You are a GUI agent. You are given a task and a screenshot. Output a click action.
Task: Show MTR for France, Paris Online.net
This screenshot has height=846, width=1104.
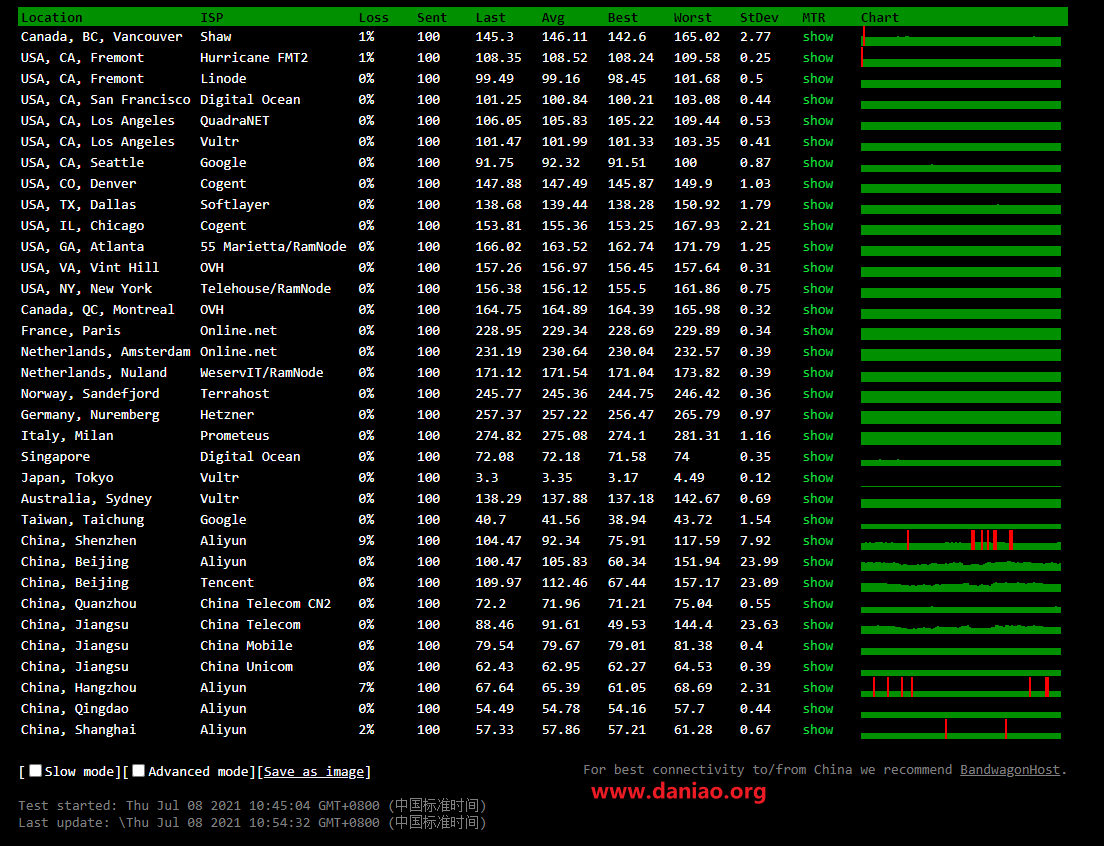click(817, 331)
